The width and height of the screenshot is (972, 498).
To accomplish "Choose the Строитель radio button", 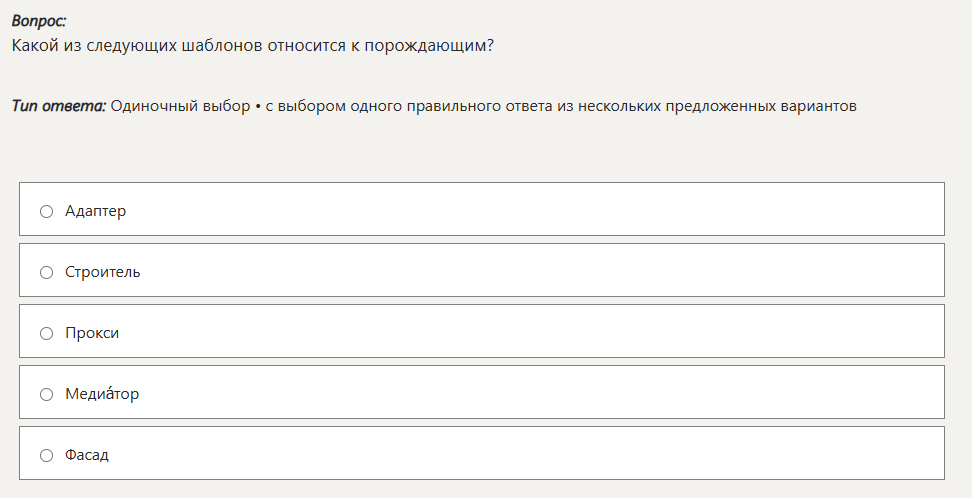I will (x=46, y=272).
